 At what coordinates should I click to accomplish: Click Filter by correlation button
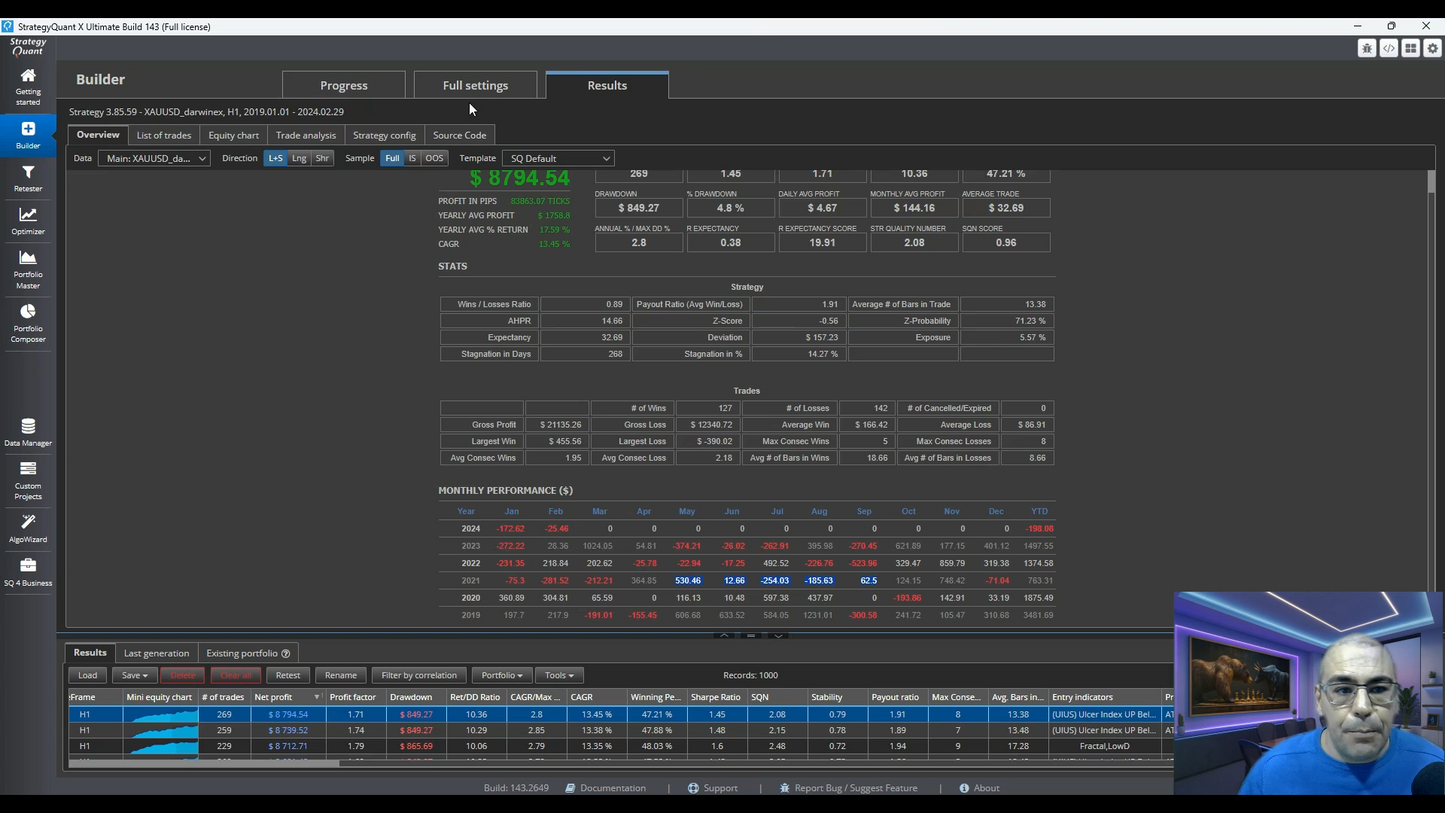tap(419, 675)
